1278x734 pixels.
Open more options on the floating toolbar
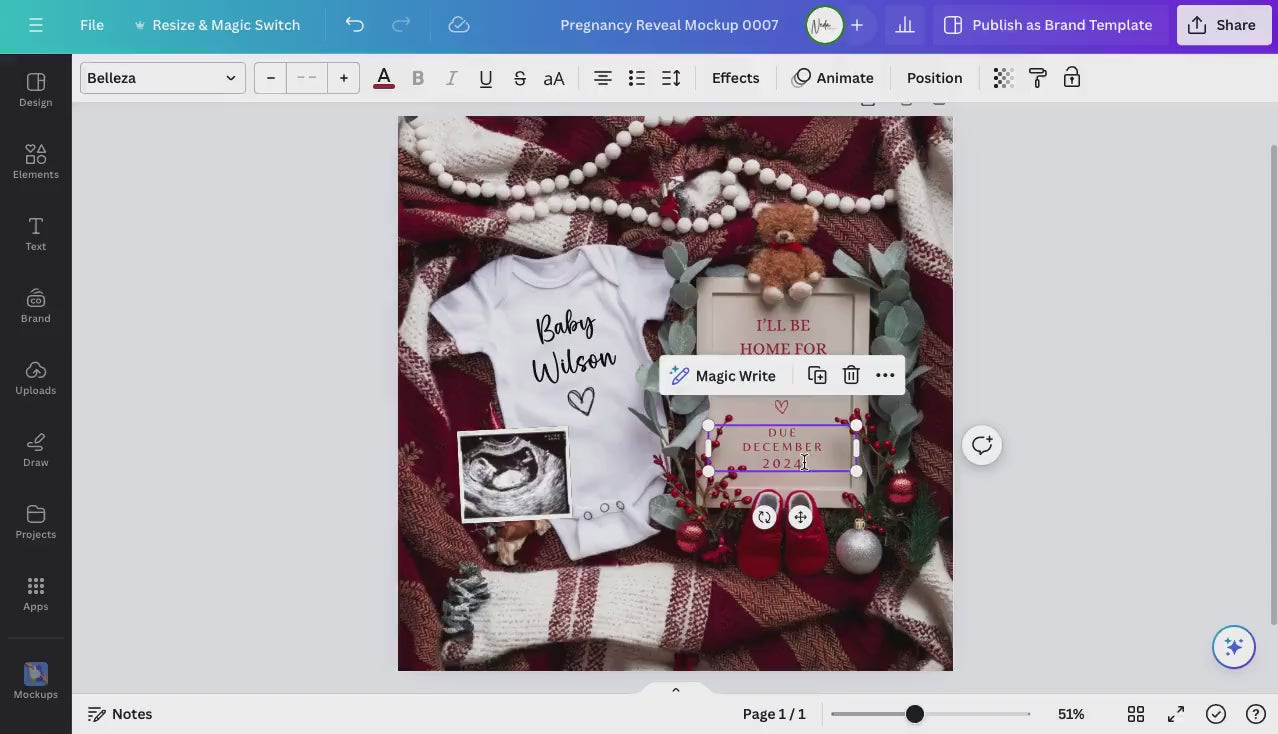[885, 376]
